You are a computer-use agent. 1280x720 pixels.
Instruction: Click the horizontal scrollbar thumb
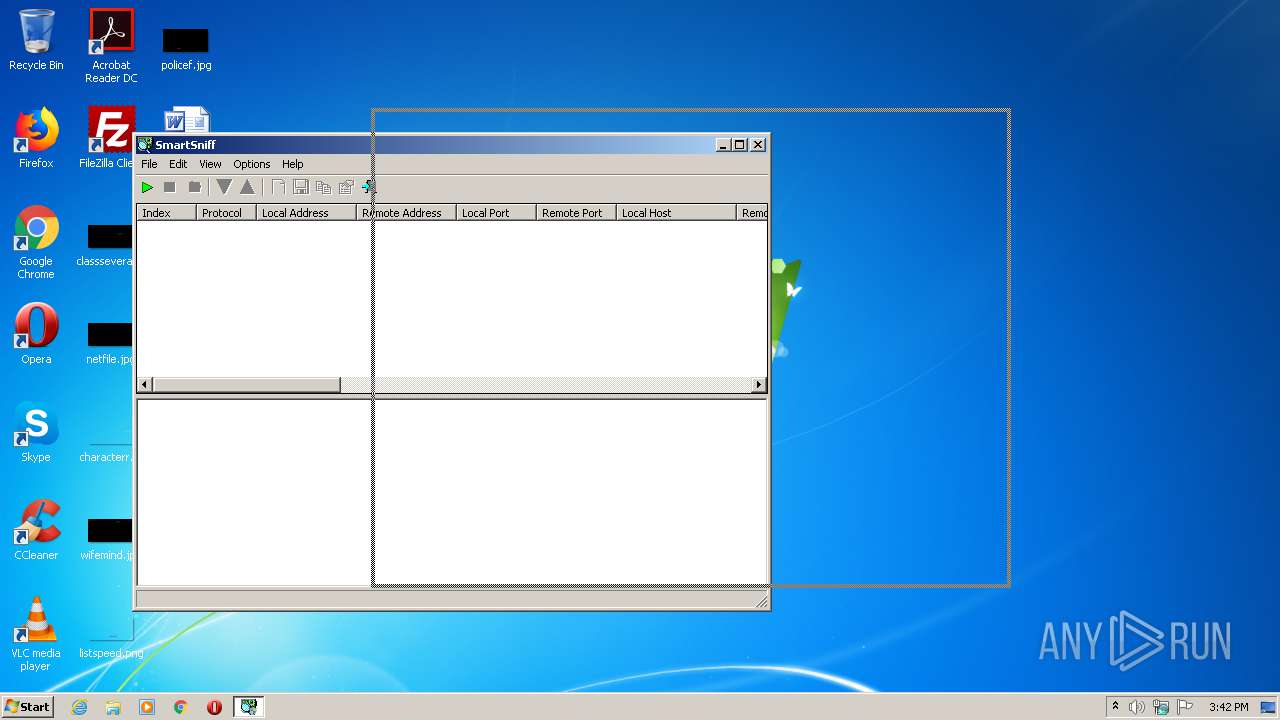tap(247, 385)
